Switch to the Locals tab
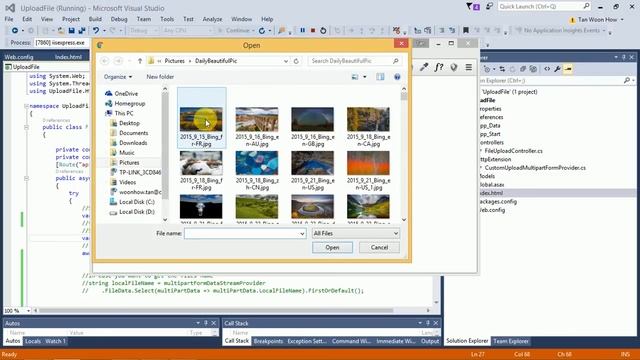Image resolution: width=640 pixels, height=360 pixels. pyautogui.click(x=33, y=341)
